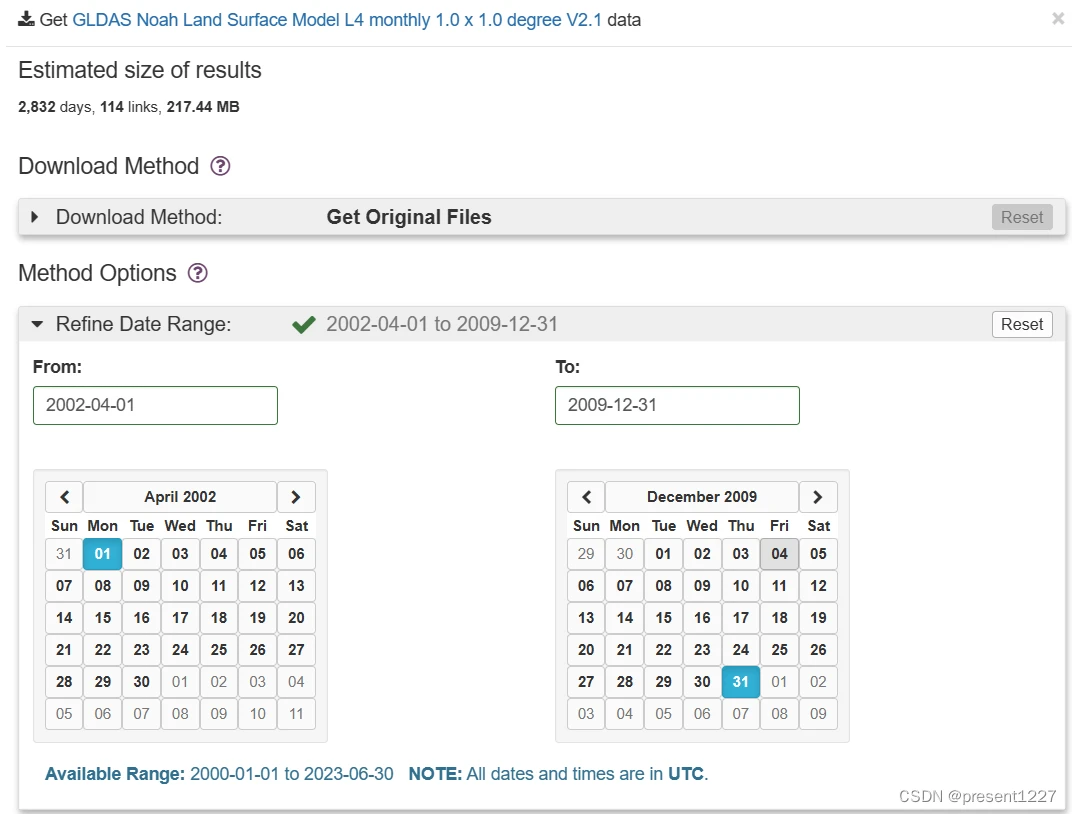Open GLDAS Noah Land Surface Model link
Screen dimensions: 1072x814
pyautogui.click(x=337, y=20)
